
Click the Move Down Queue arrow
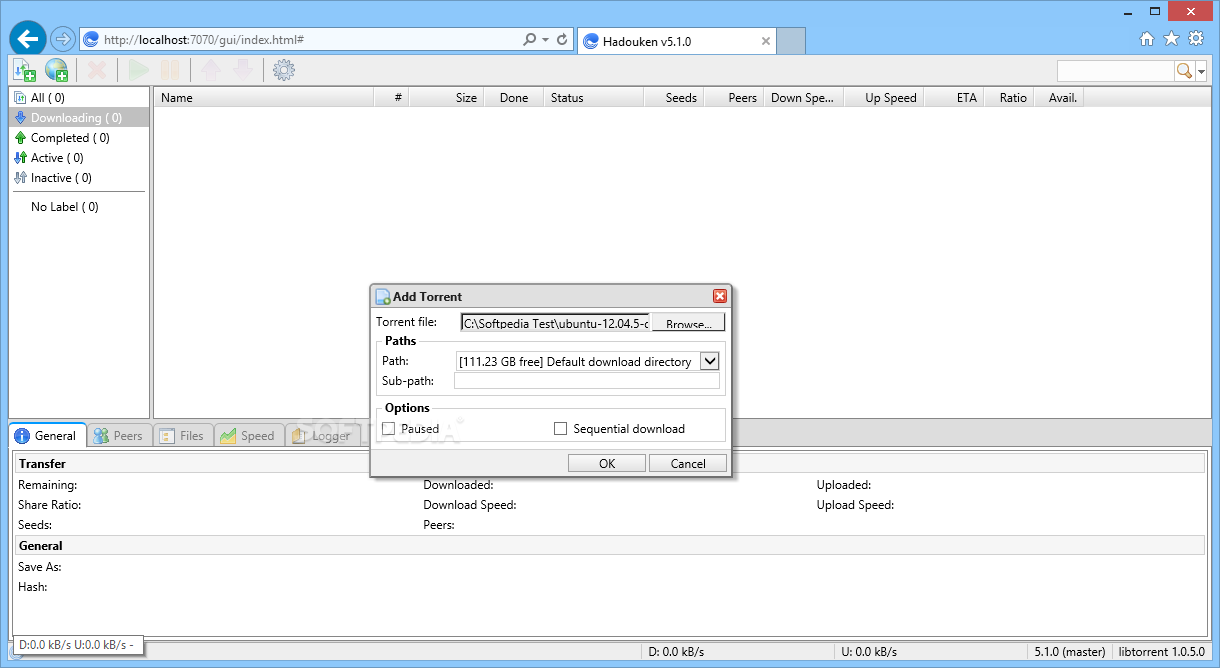[x=243, y=70]
